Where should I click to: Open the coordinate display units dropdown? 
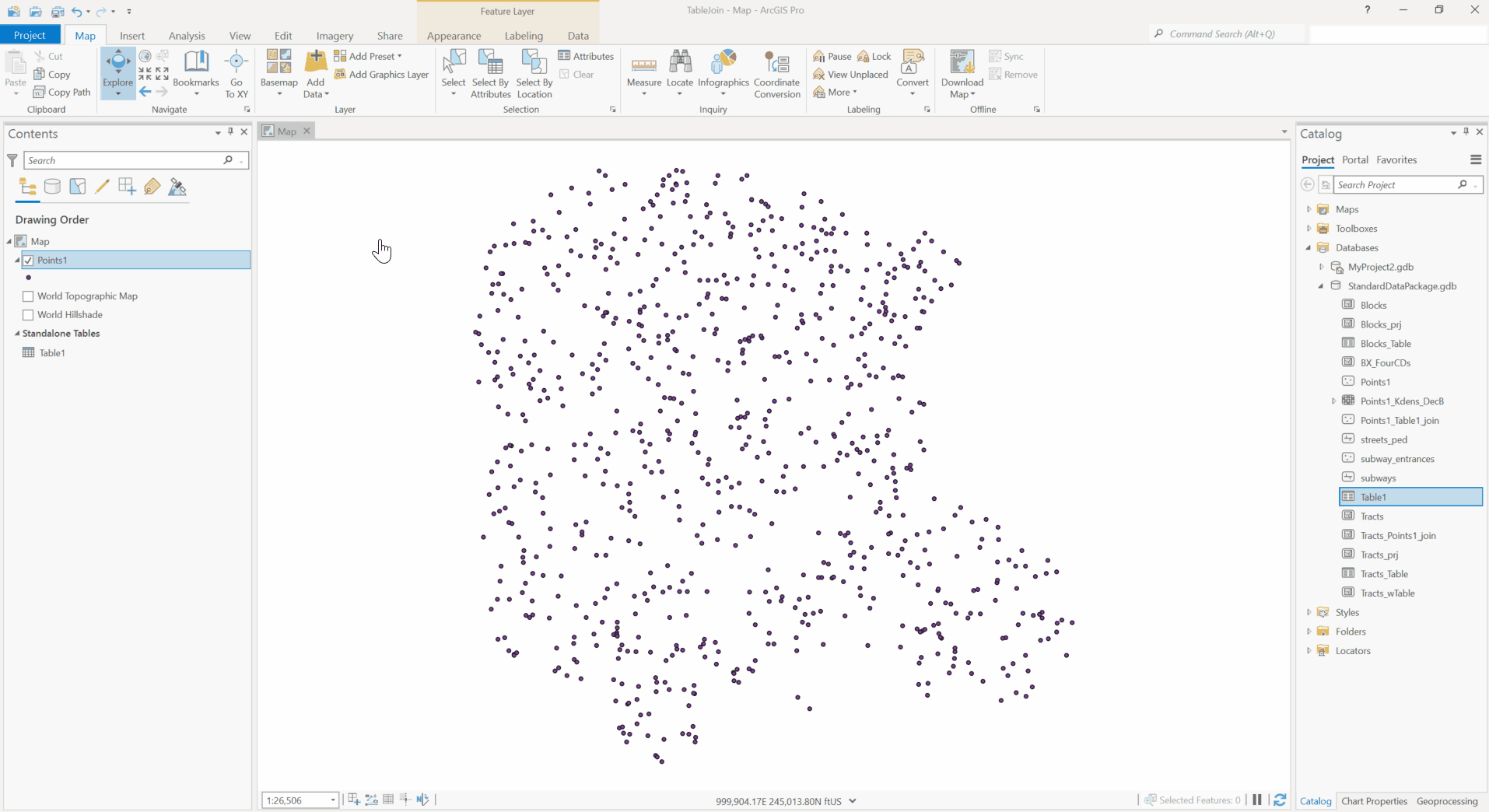coord(853,800)
